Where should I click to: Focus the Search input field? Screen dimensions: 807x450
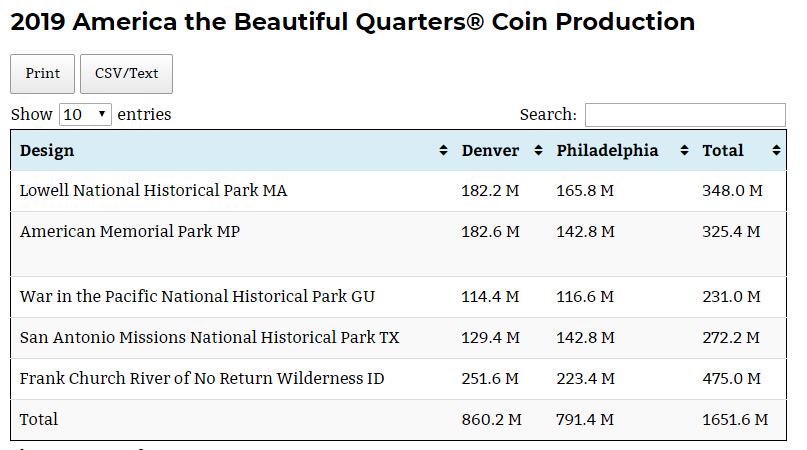pos(685,115)
